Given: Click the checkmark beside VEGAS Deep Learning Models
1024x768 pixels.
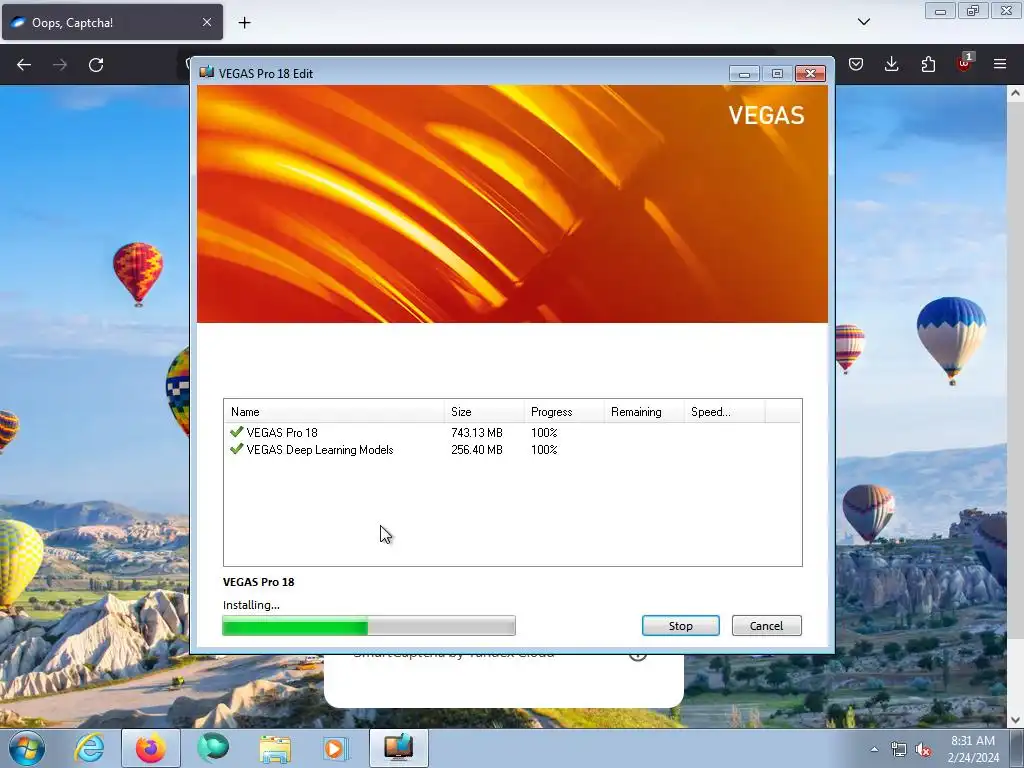Looking at the screenshot, I should pyautogui.click(x=236, y=449).
